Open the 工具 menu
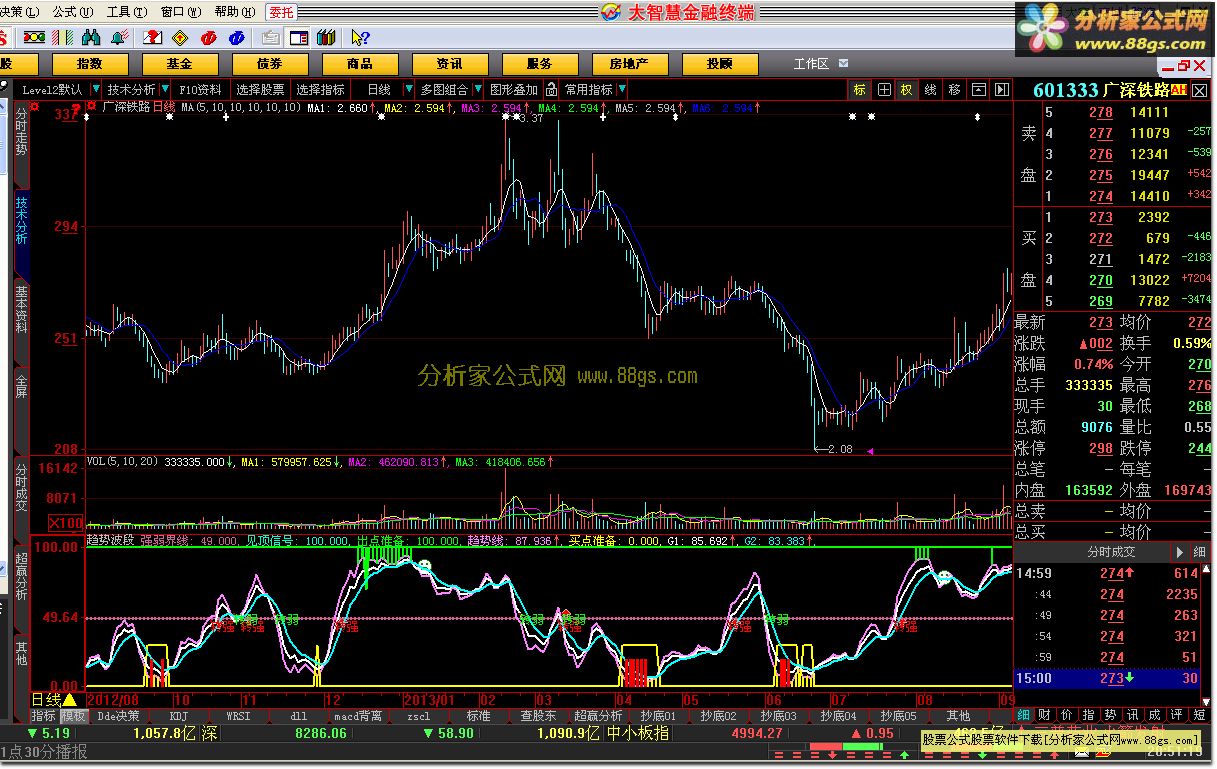The width and height of the screenshot is (1217, 769). click(125, 11)
